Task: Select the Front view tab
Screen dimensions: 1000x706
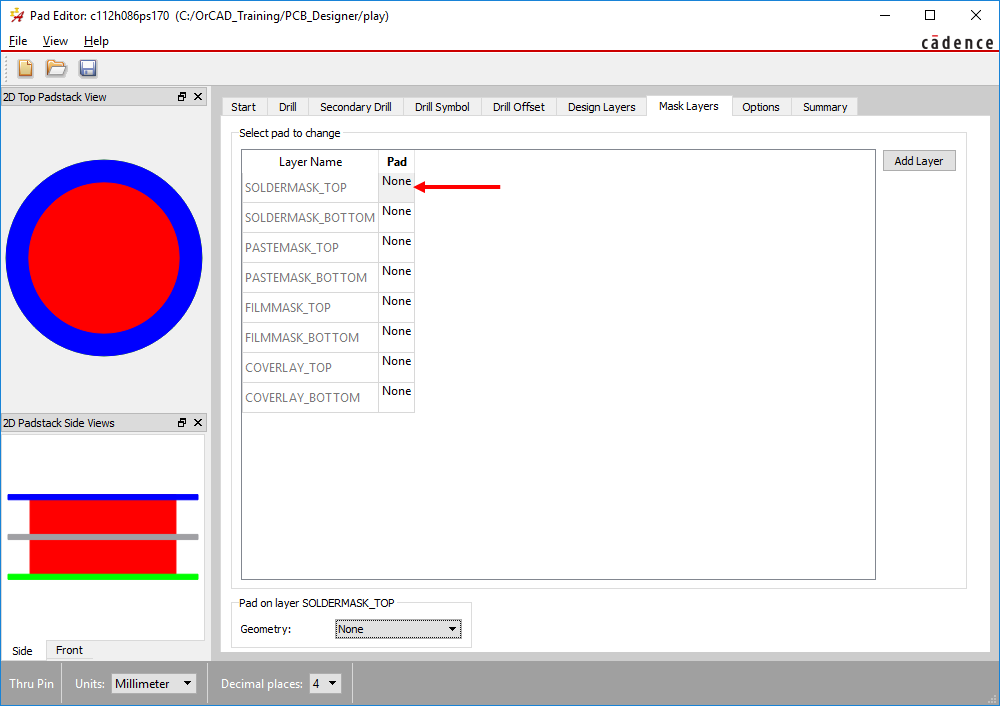Action: pyautogui.click(x=69, y=650)
